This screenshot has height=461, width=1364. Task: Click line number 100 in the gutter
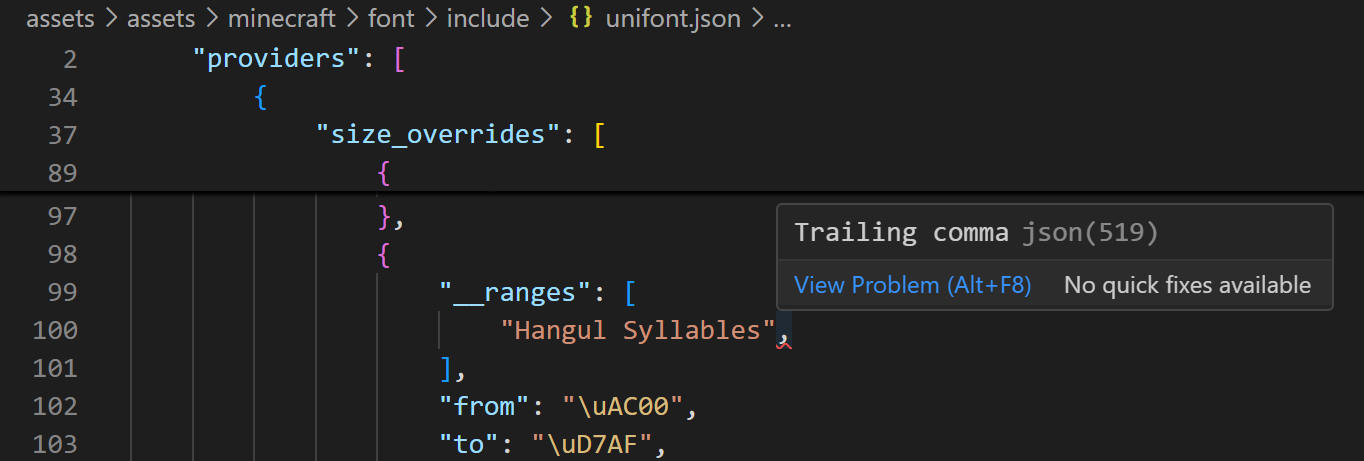(x=55, y=330)
